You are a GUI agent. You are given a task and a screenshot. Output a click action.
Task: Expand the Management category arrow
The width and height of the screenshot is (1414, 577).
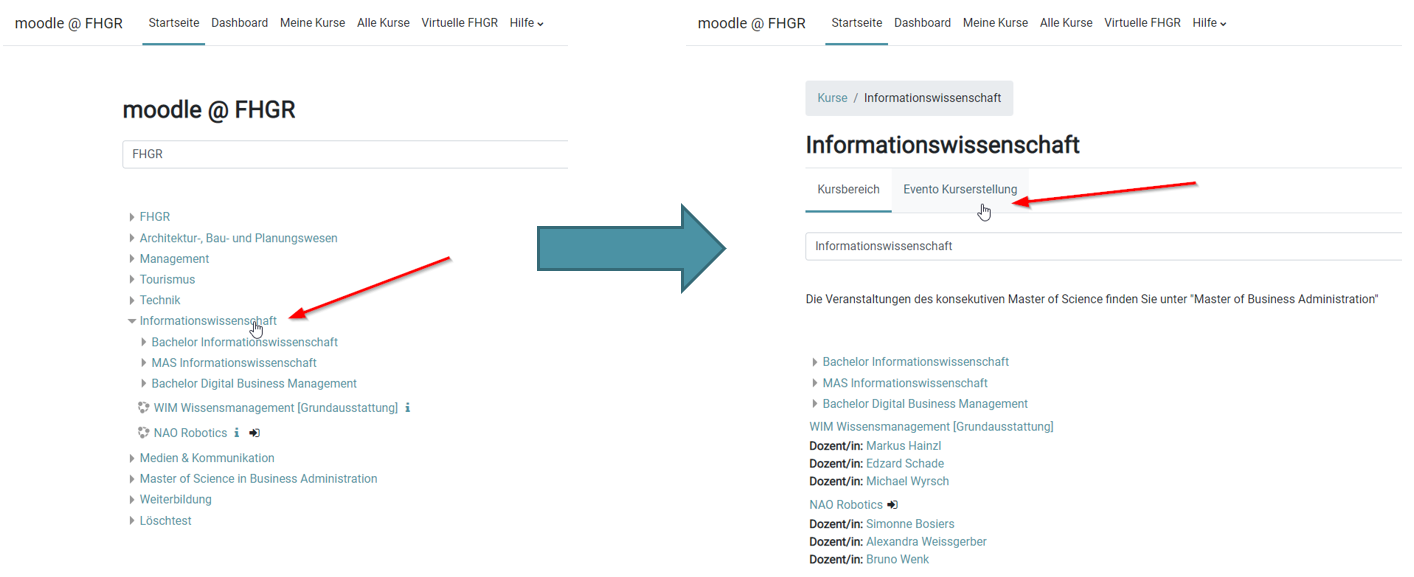tap(132, 259)
